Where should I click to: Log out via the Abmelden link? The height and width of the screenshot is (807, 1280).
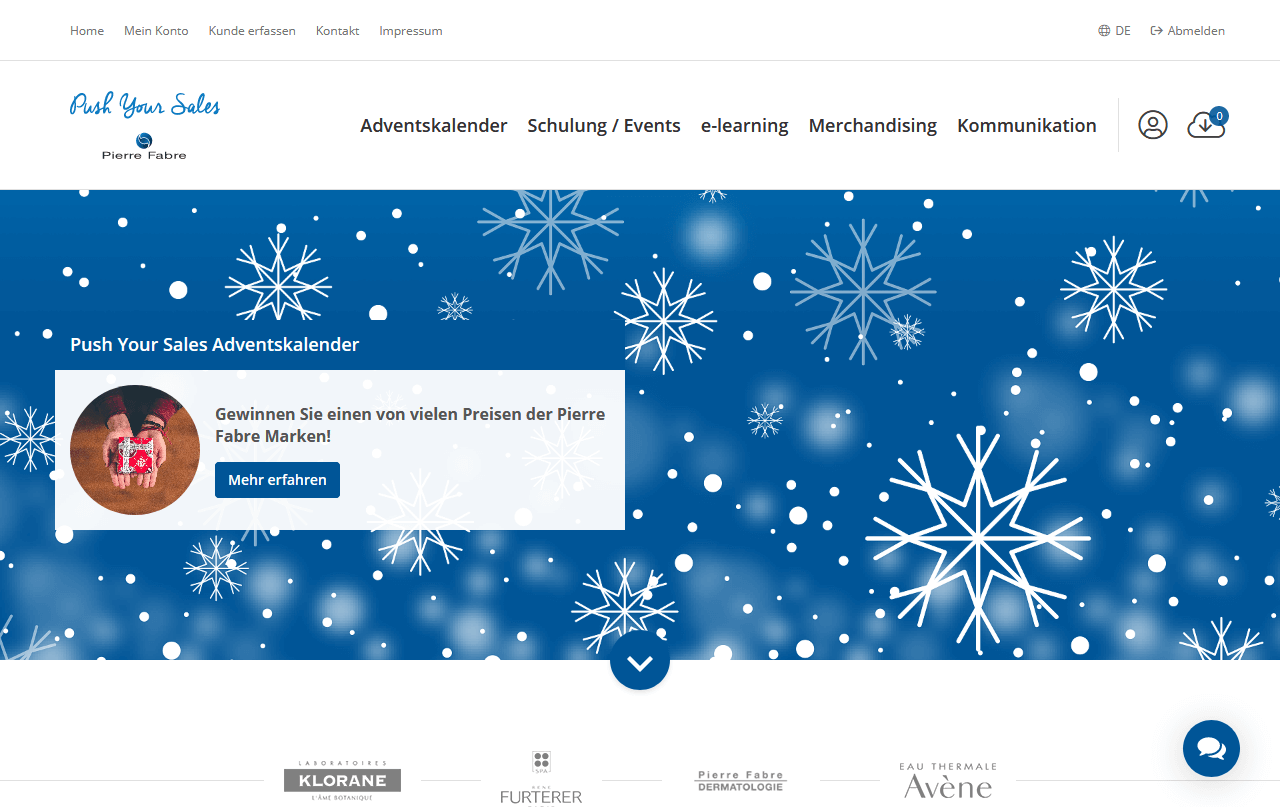click(1188, 31)
